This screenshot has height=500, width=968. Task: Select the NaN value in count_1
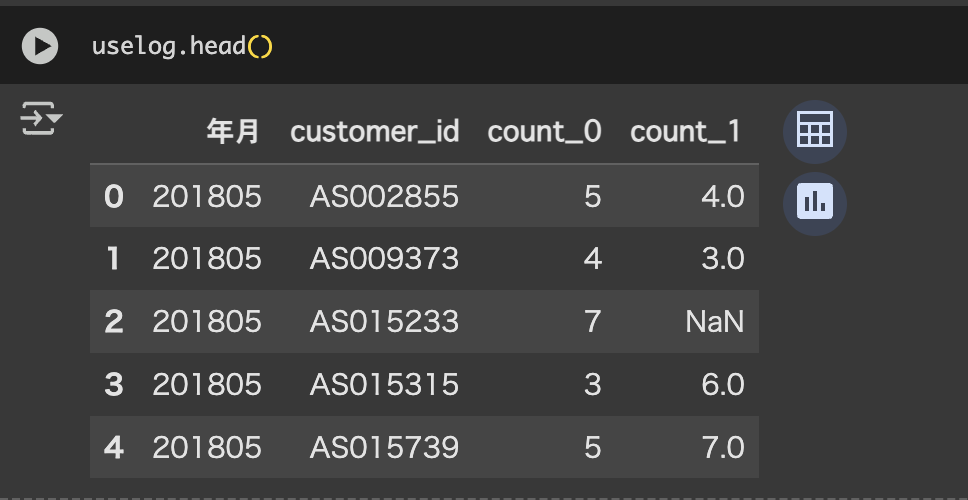pyautogui.click(x=714, y=322)
